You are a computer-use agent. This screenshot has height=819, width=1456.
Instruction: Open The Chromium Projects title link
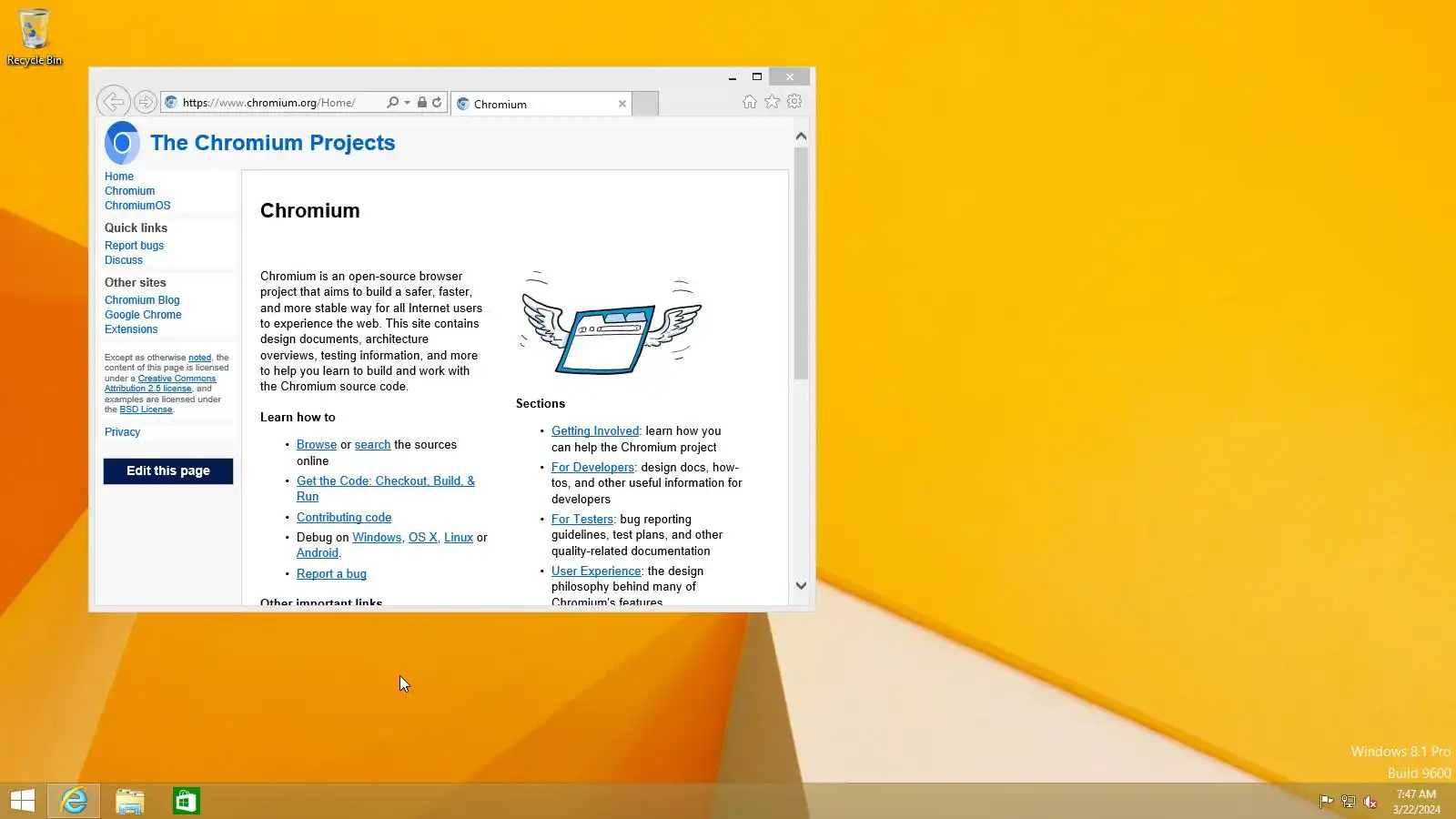point(273,143)
